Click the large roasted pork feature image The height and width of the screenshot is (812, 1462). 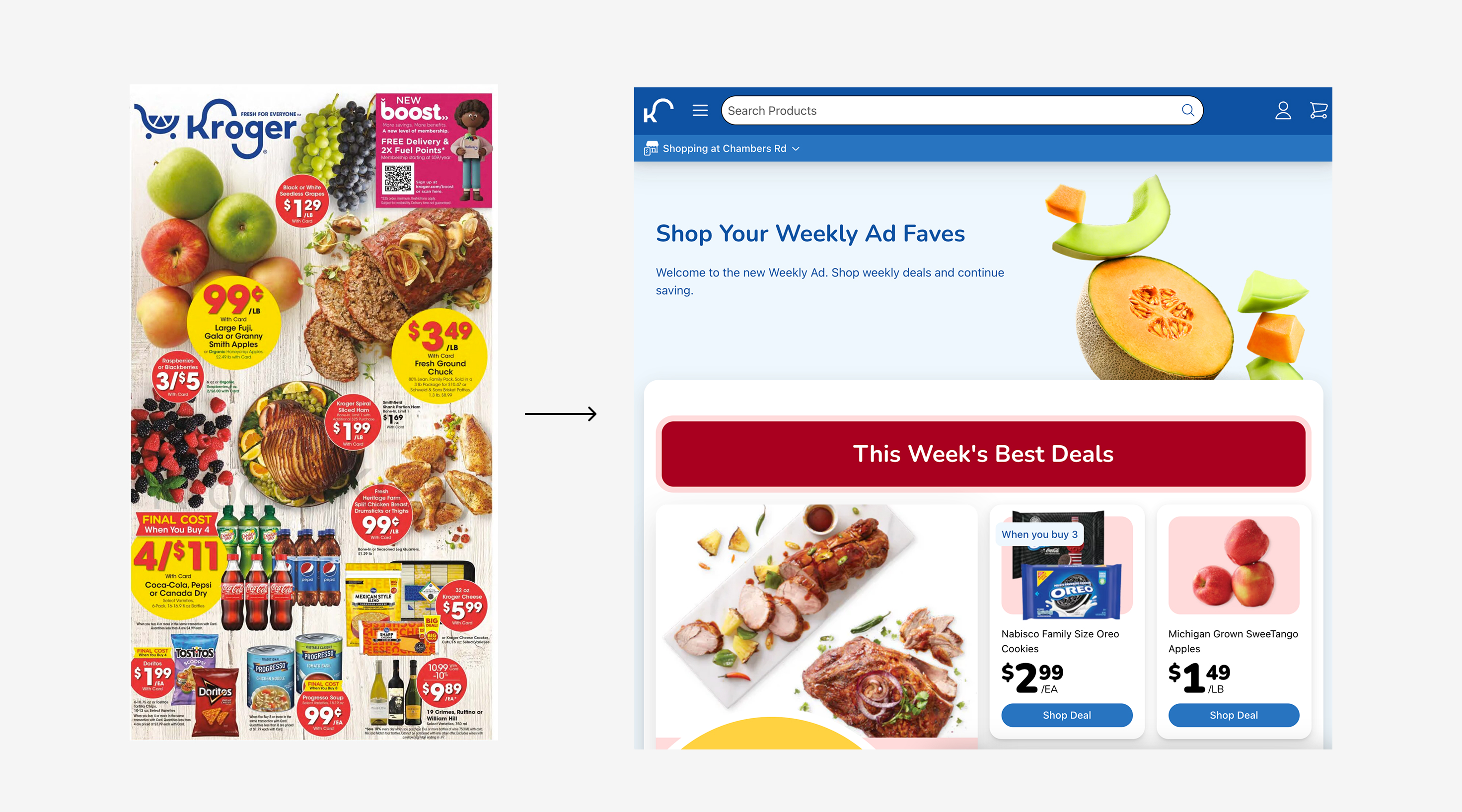[816, 621]
